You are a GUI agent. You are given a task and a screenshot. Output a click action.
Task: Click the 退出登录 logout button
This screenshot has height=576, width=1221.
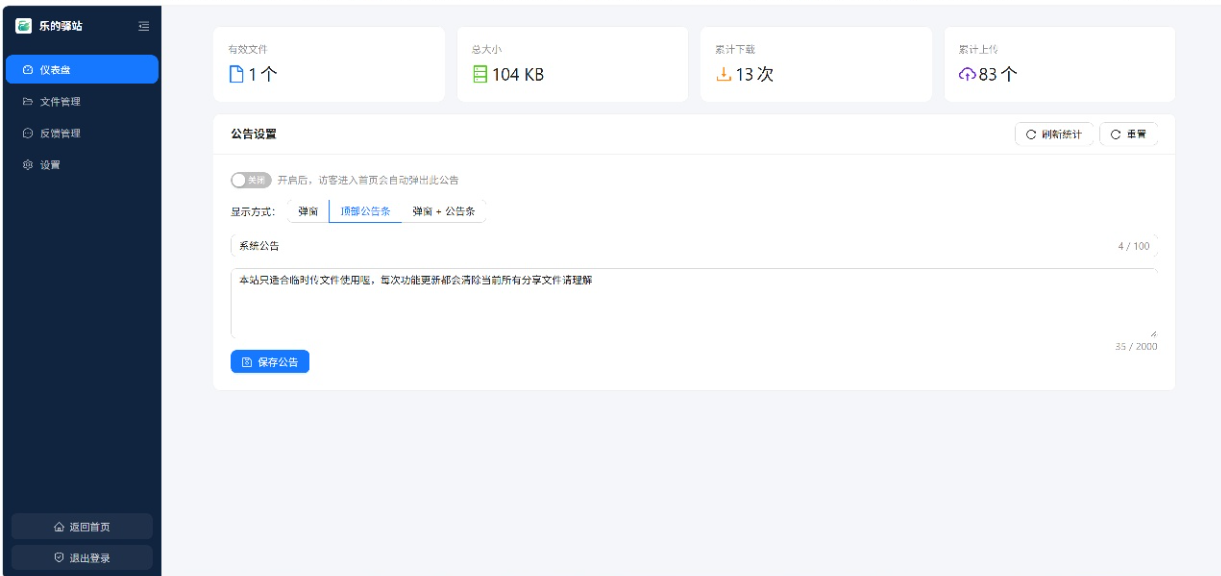click(82, 558)
